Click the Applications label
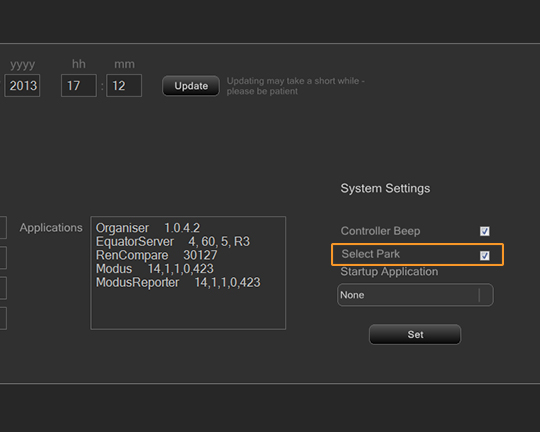 click(51, 228)
